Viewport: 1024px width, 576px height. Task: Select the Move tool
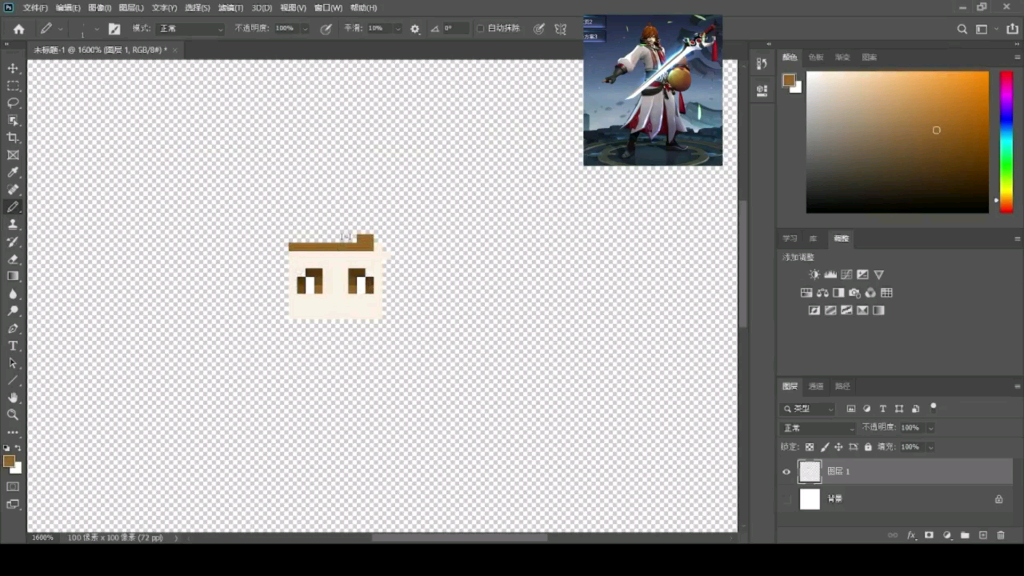pos(13,69)
